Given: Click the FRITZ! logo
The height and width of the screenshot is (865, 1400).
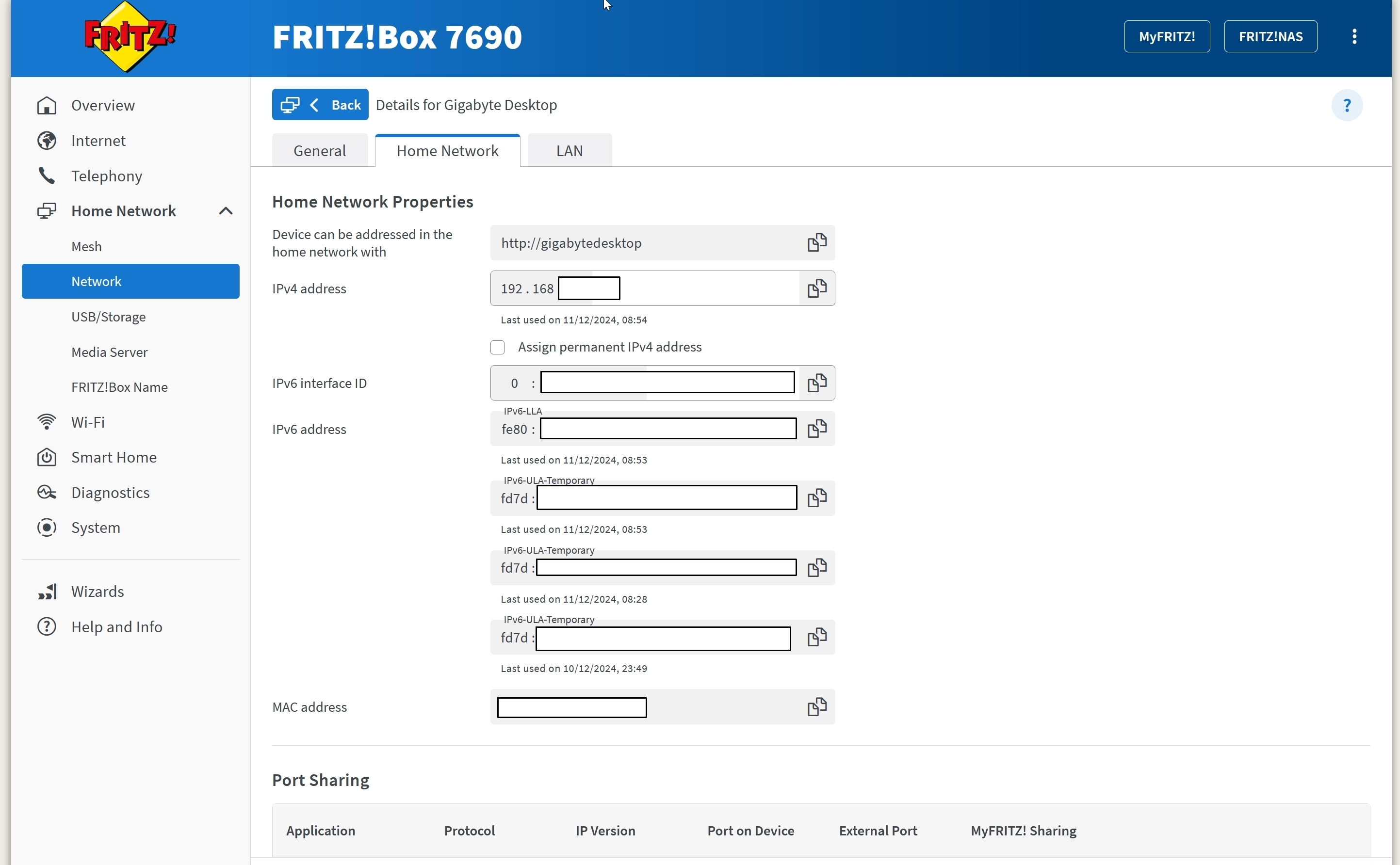Looking at the screenshot, I should (x=130, y=37).
